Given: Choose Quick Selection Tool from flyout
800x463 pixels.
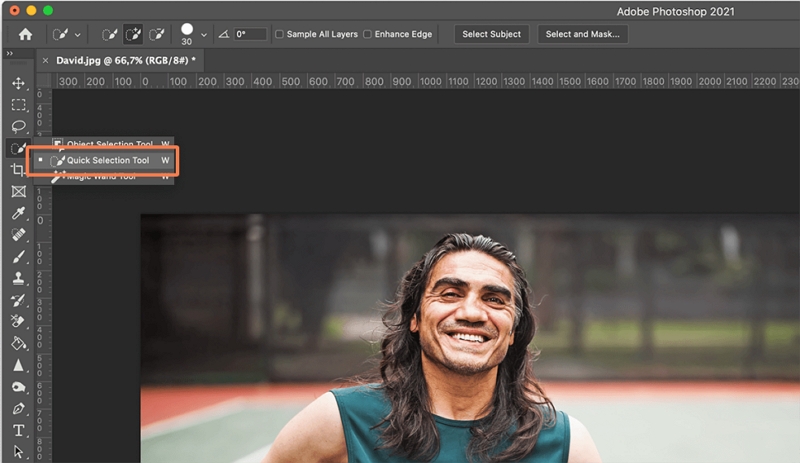Looking at the screenshot, I should point(107,160).
